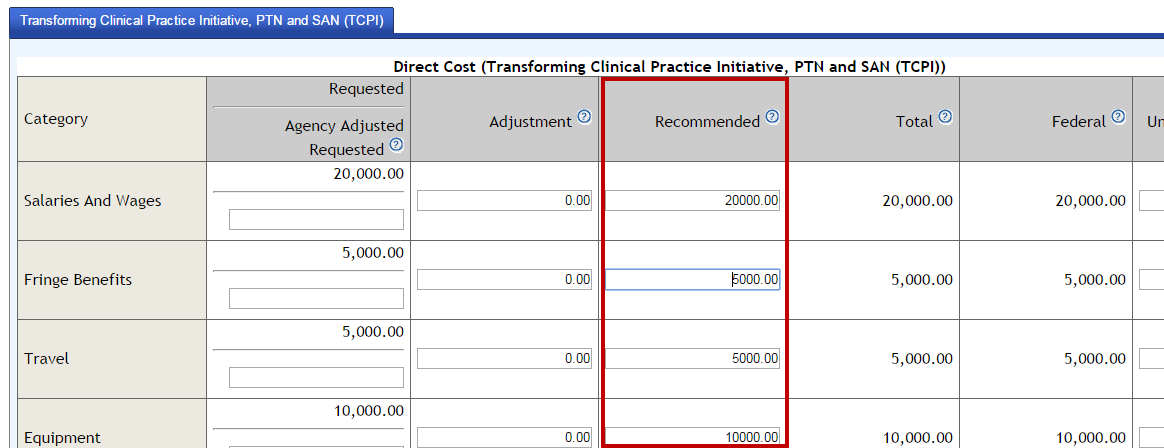Open the help icon next to Total

(945, 117)
